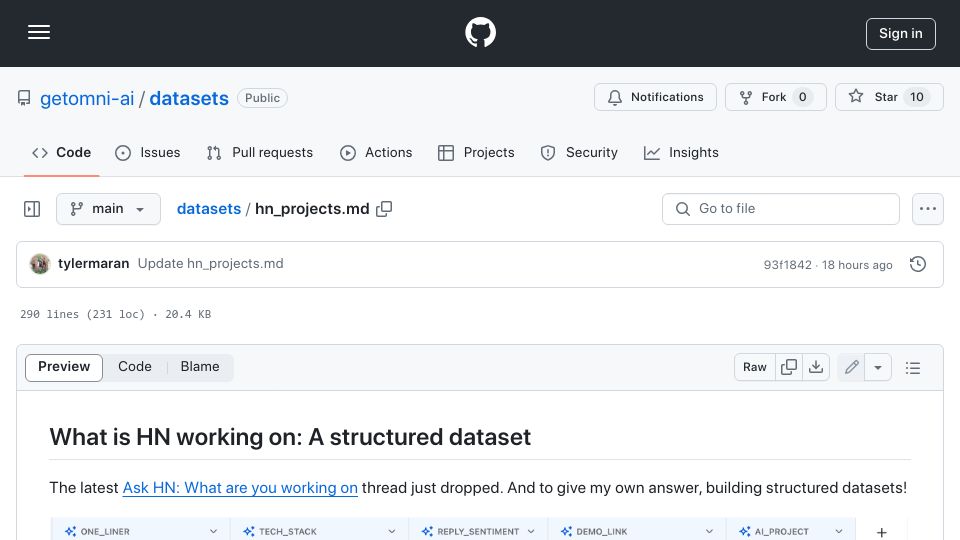The width and height of the screenshot is (960, 540).
Task: Select the Code tab
Action: 62,152
